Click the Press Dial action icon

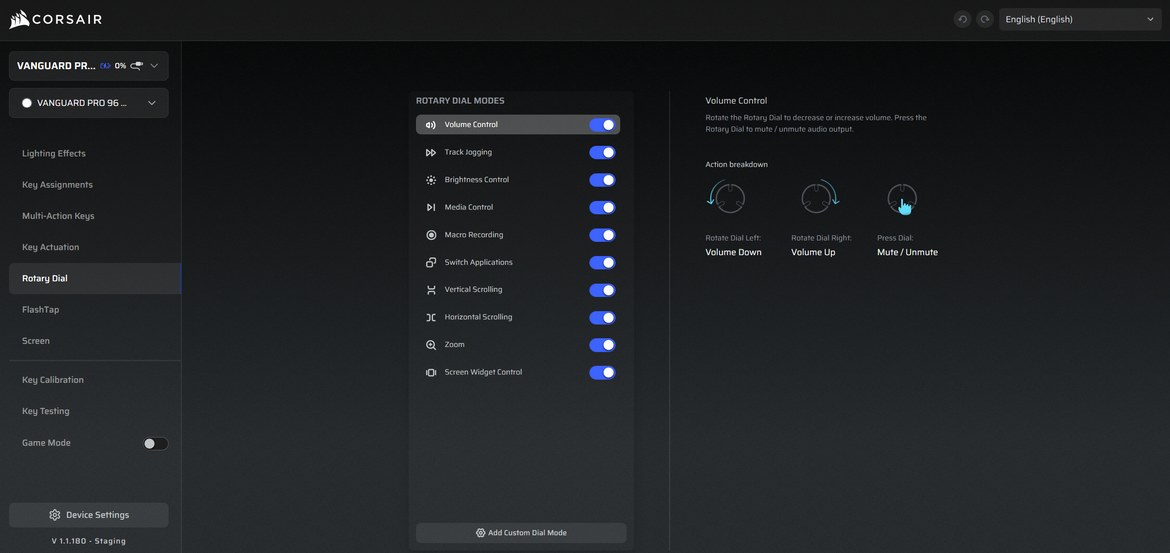click(902, 199)
